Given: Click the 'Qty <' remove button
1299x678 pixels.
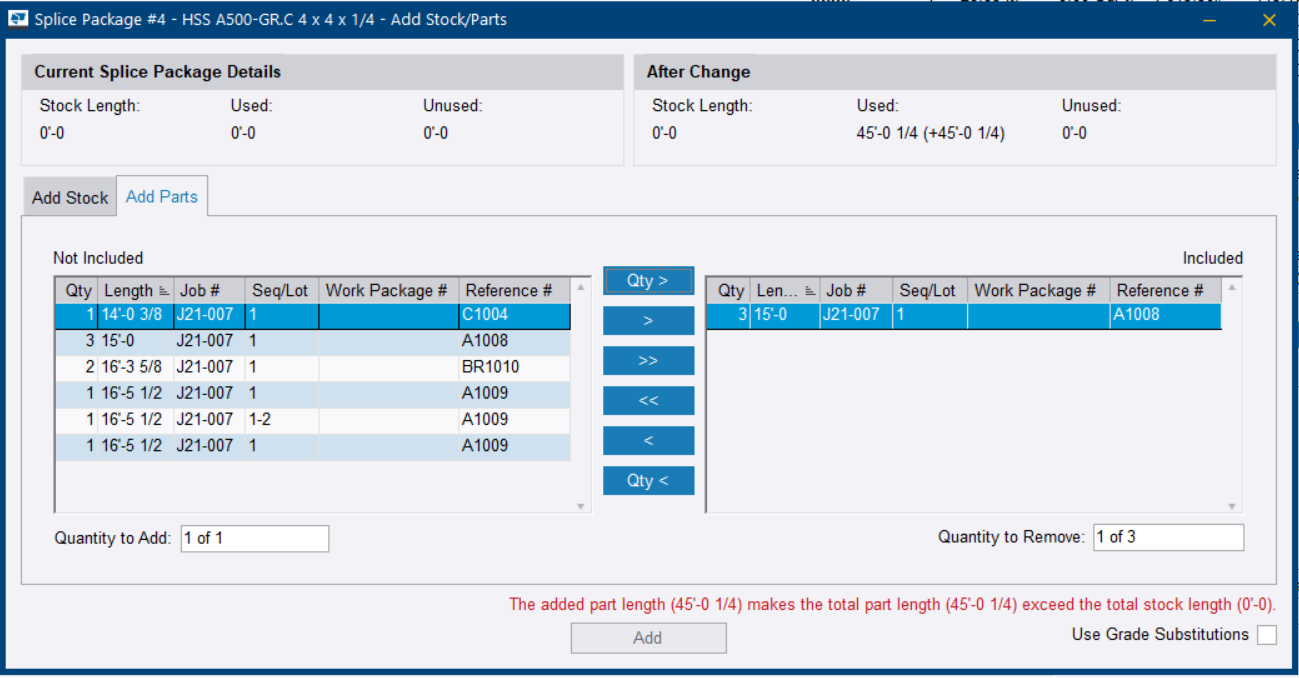Looking at the screenshot, I should point(648,481).
